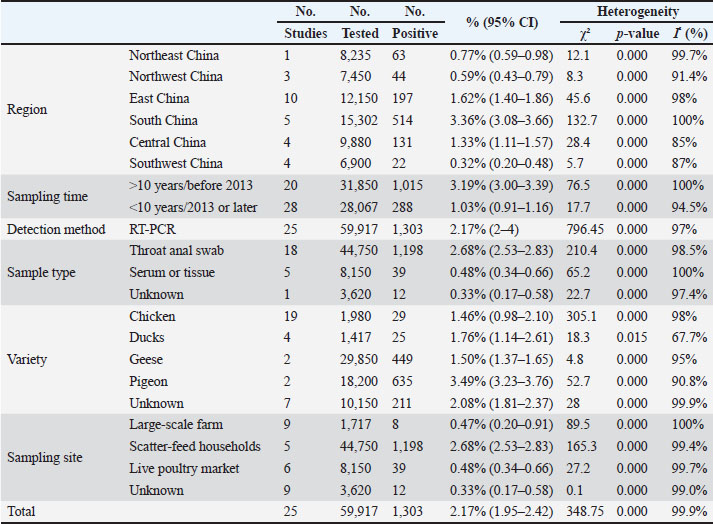713x524 pixels.
Task: Select the South China row label
Action: [163, 120]
